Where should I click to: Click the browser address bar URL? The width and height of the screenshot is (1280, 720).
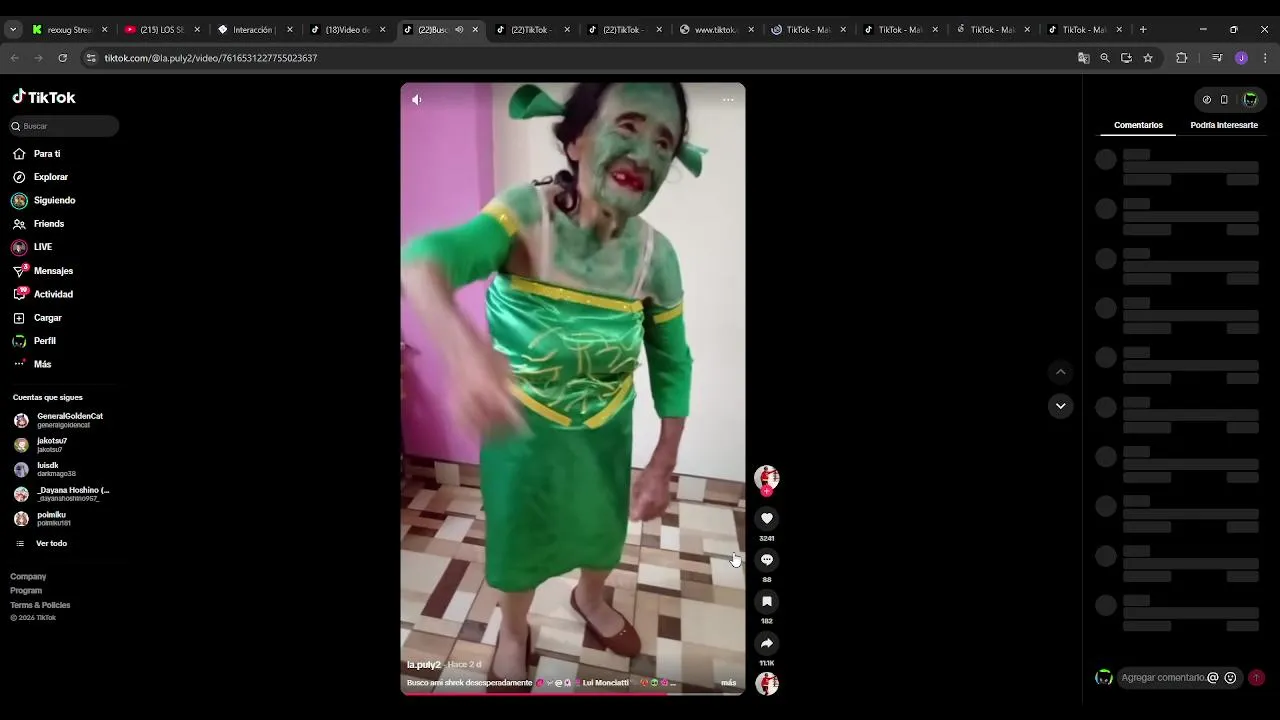(x=211, y=58)
